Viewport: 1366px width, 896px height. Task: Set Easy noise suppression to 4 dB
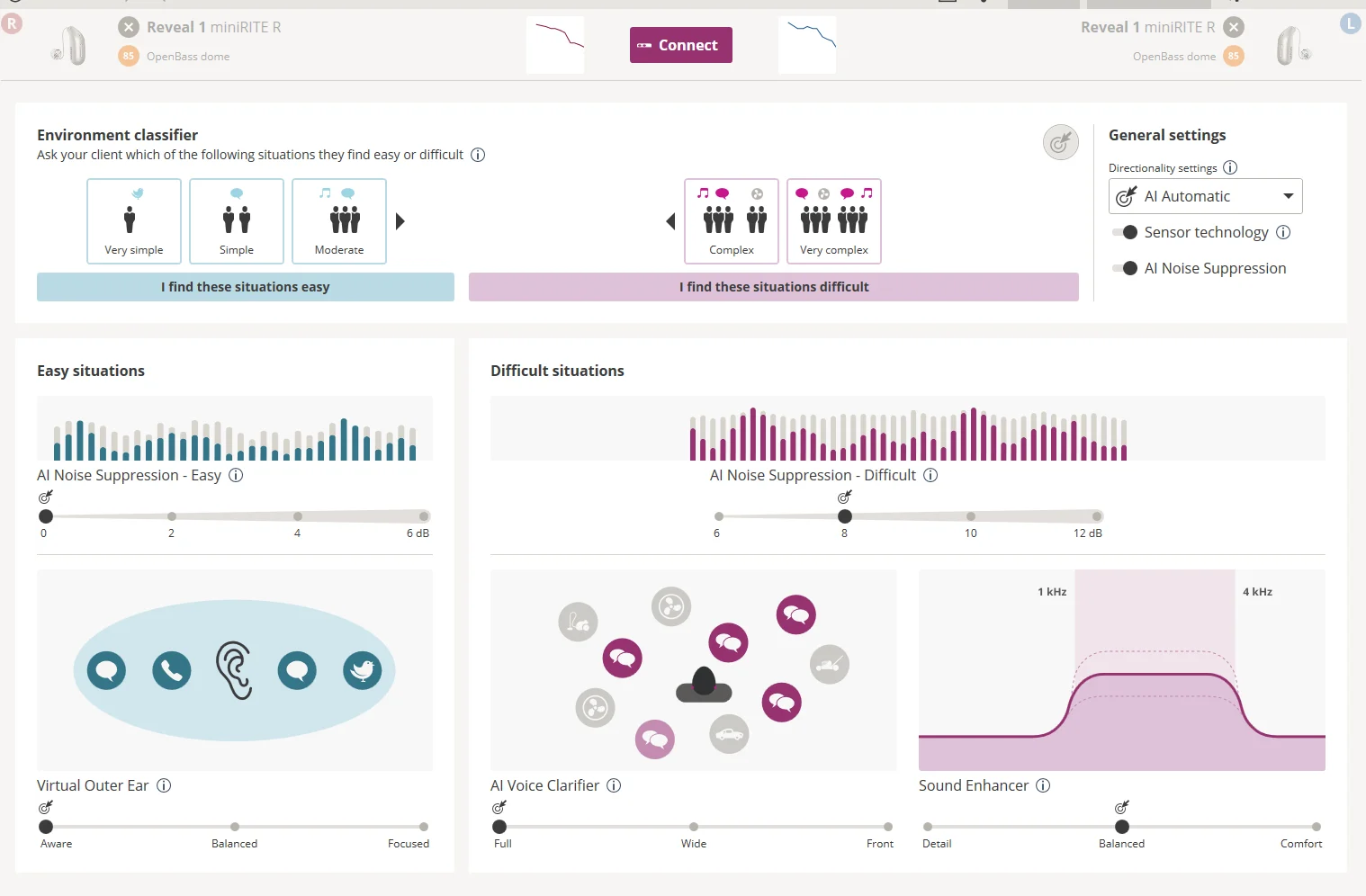(x=298, y=516)
